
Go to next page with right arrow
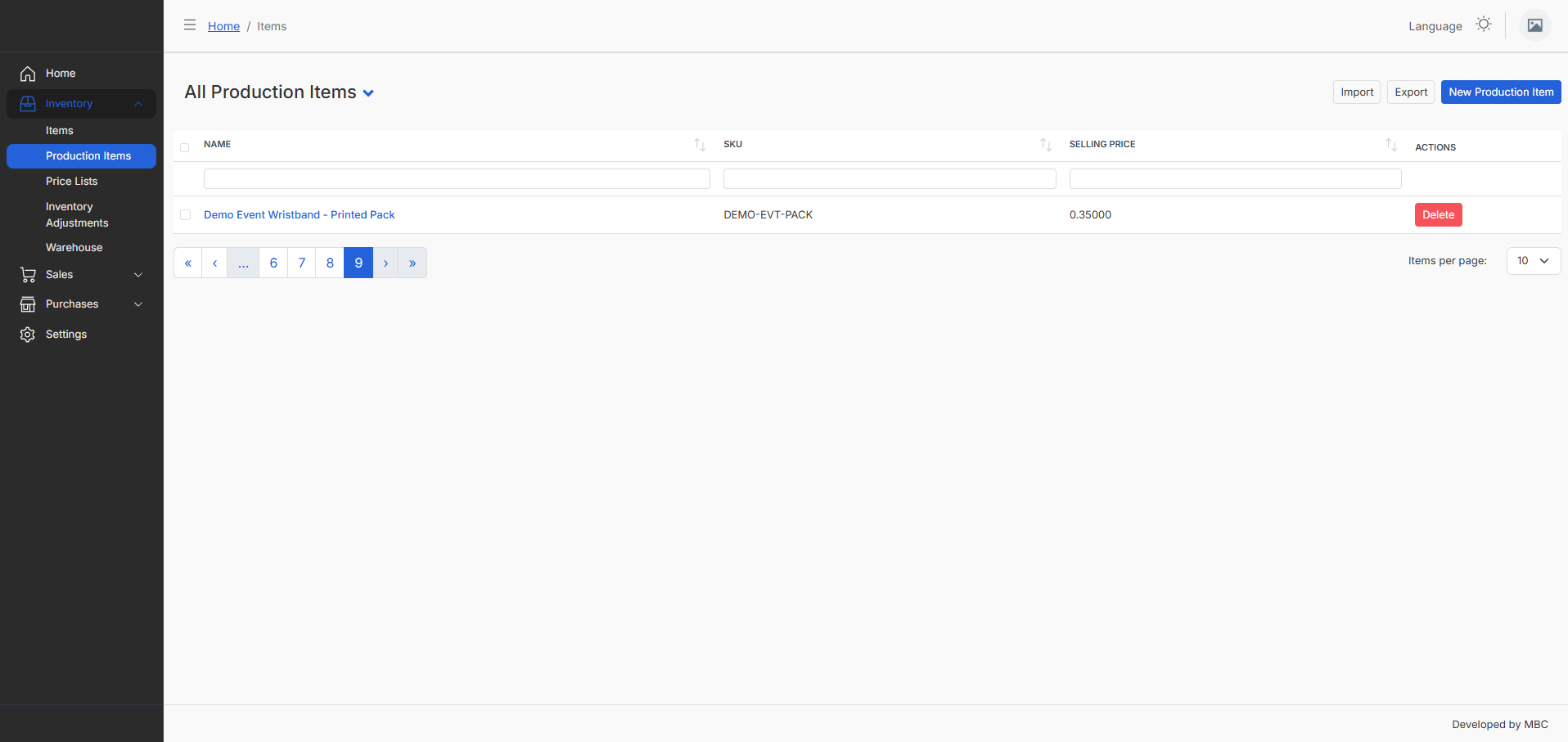pos(385,263)
